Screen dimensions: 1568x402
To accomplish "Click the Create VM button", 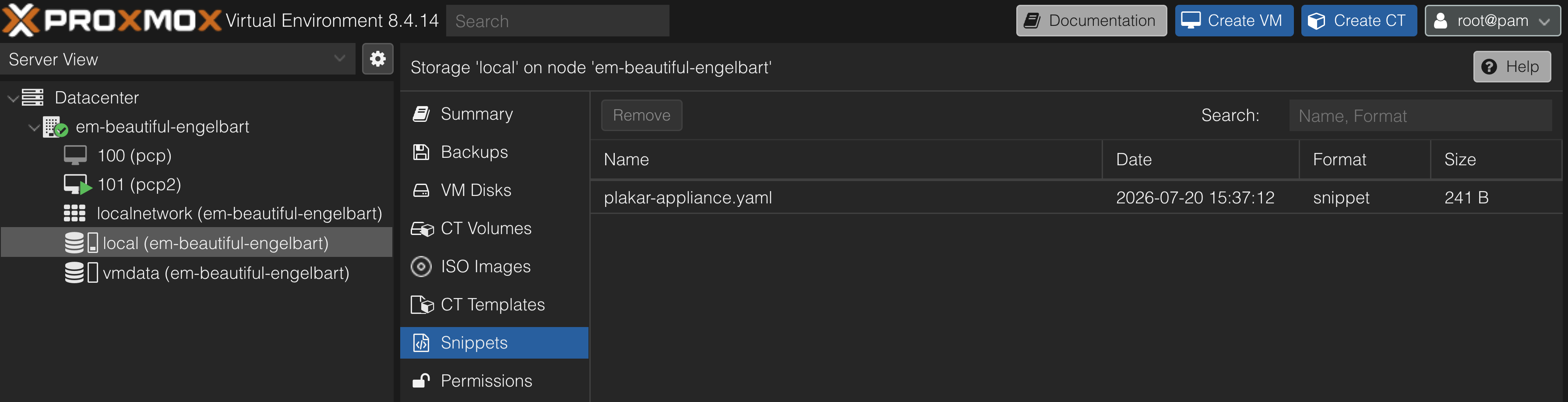I will coord(1234,21).
